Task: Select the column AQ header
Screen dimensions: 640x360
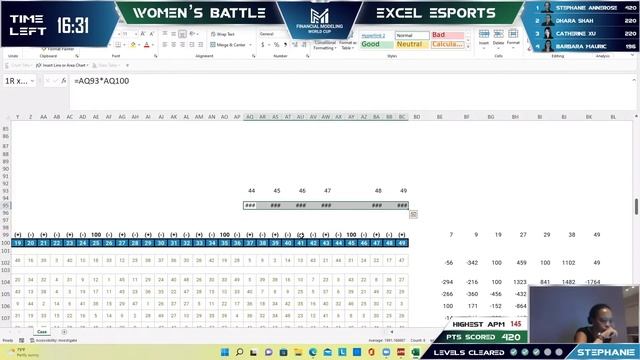Action: pyautogui.click(x=250, y=117)
